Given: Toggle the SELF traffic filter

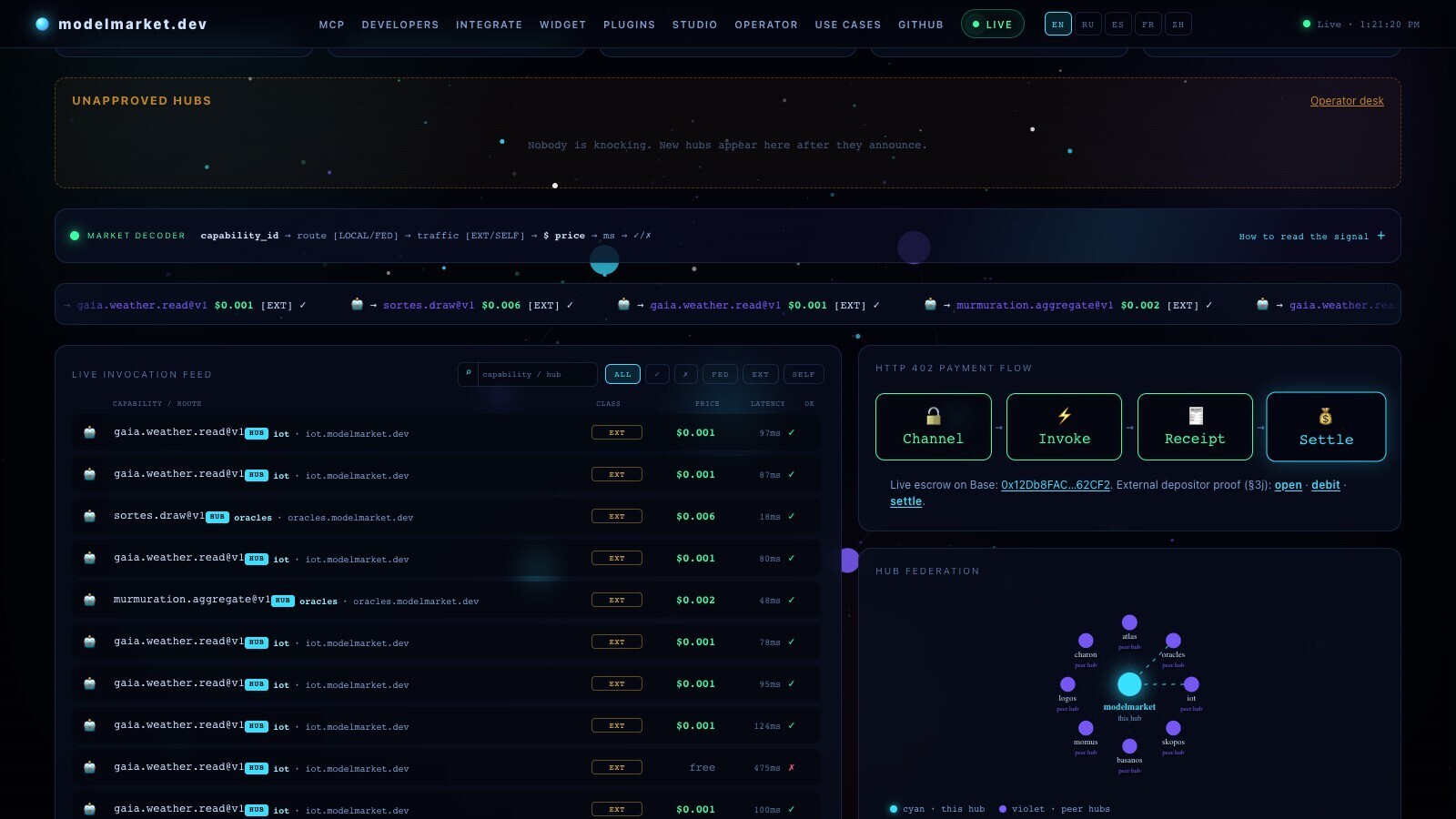Looking at the screenshot, I should 804,374.
